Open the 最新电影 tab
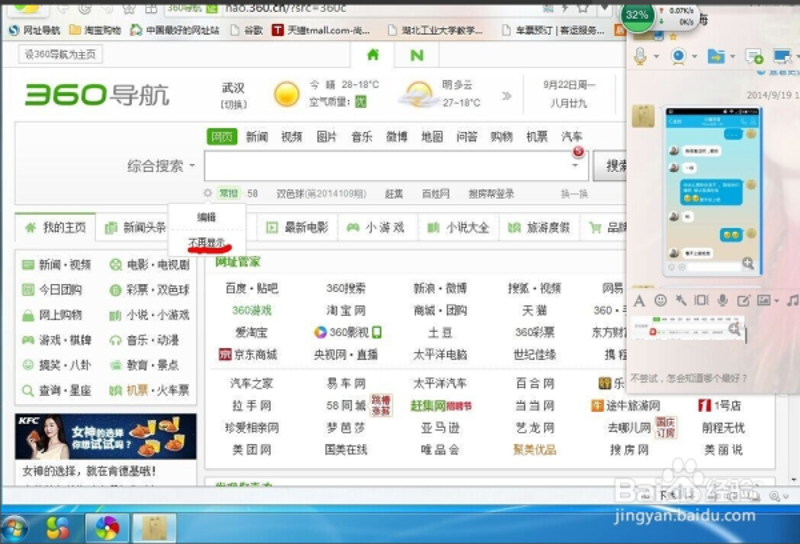The image size is (800, 544). tap(297, 228)
